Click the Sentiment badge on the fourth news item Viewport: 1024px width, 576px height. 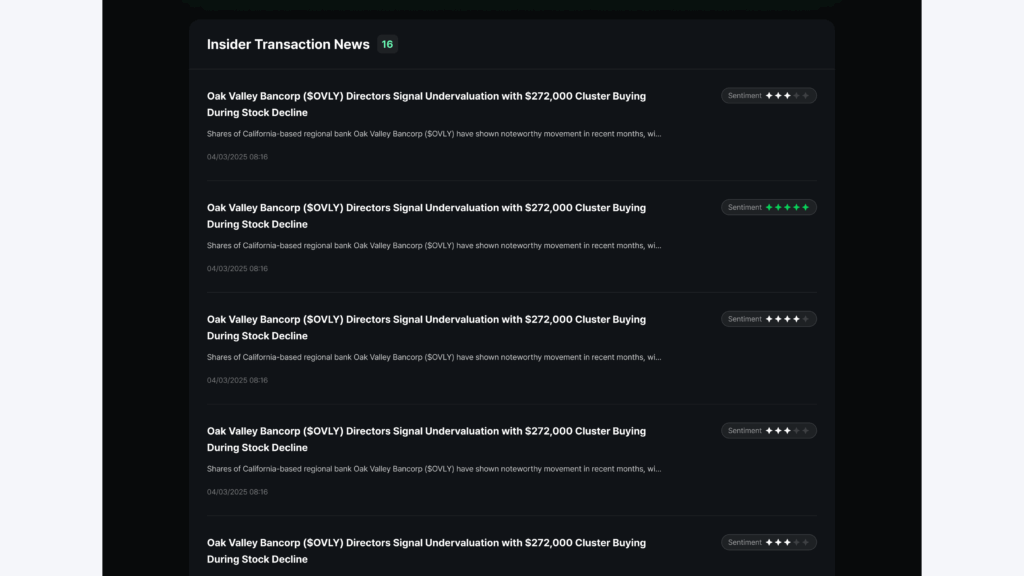(769, 430)
